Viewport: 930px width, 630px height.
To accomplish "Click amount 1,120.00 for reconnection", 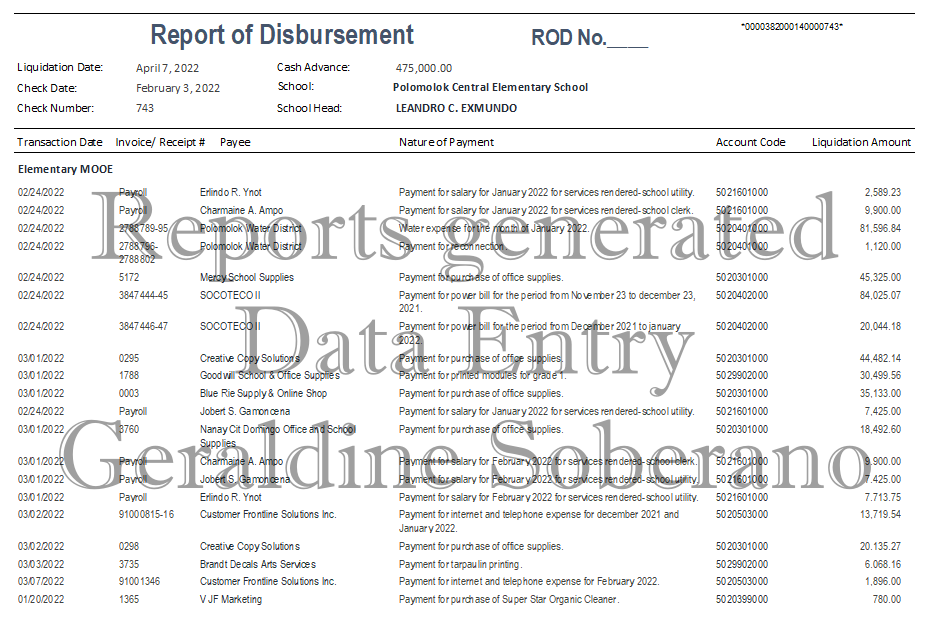I will click(x=883, y=246).
